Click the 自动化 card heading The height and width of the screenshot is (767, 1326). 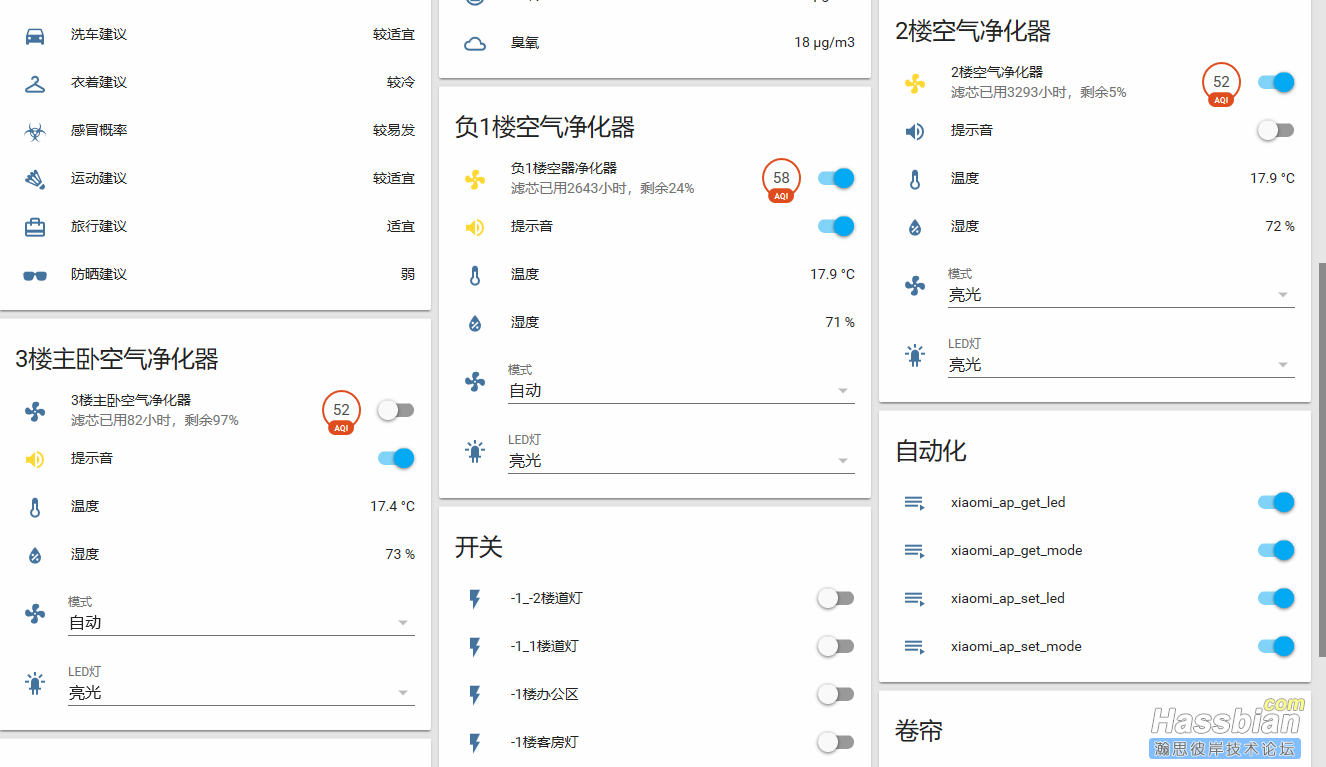[x=931, y=451]
